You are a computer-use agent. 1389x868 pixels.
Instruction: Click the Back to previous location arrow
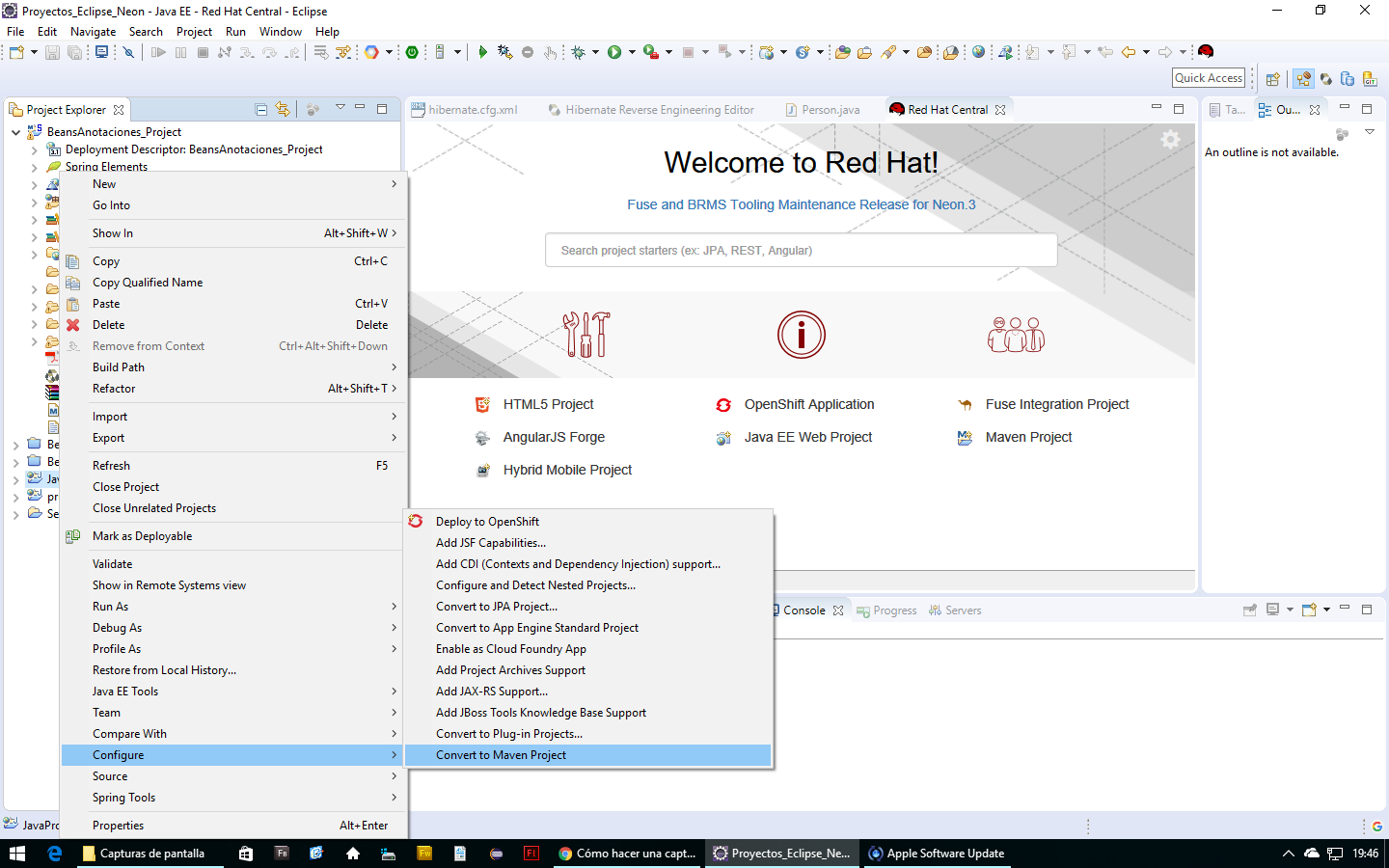point(1128,52)
